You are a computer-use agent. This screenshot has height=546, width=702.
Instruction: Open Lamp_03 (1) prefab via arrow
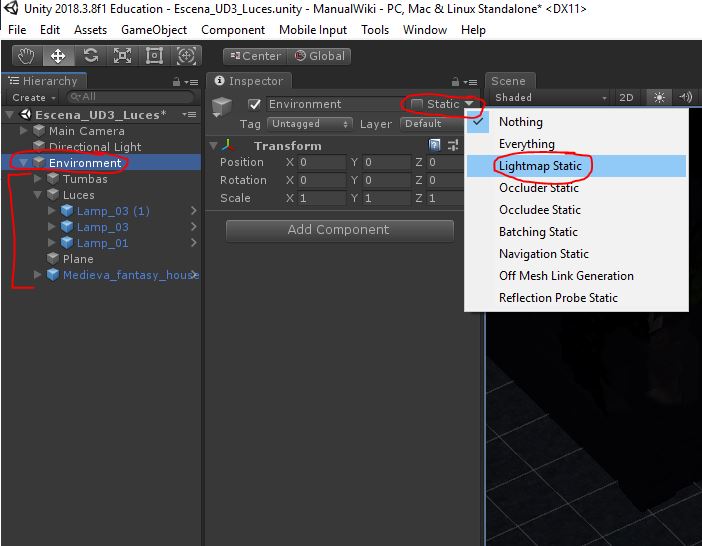point(193,210)
